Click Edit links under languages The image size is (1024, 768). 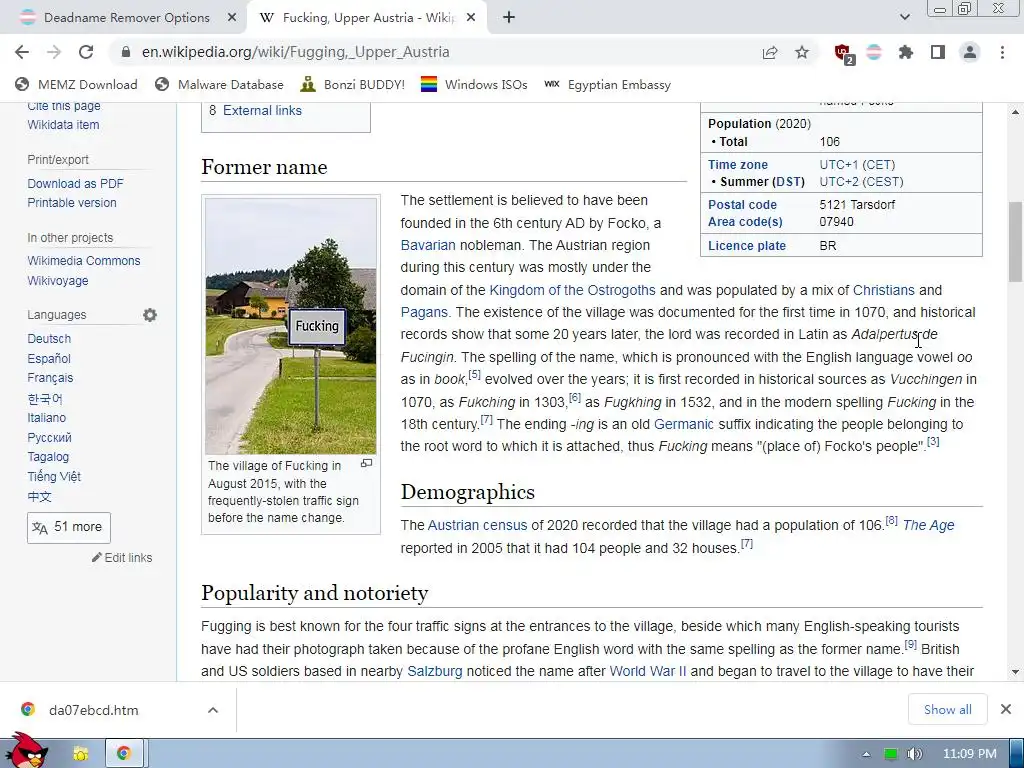122,558
